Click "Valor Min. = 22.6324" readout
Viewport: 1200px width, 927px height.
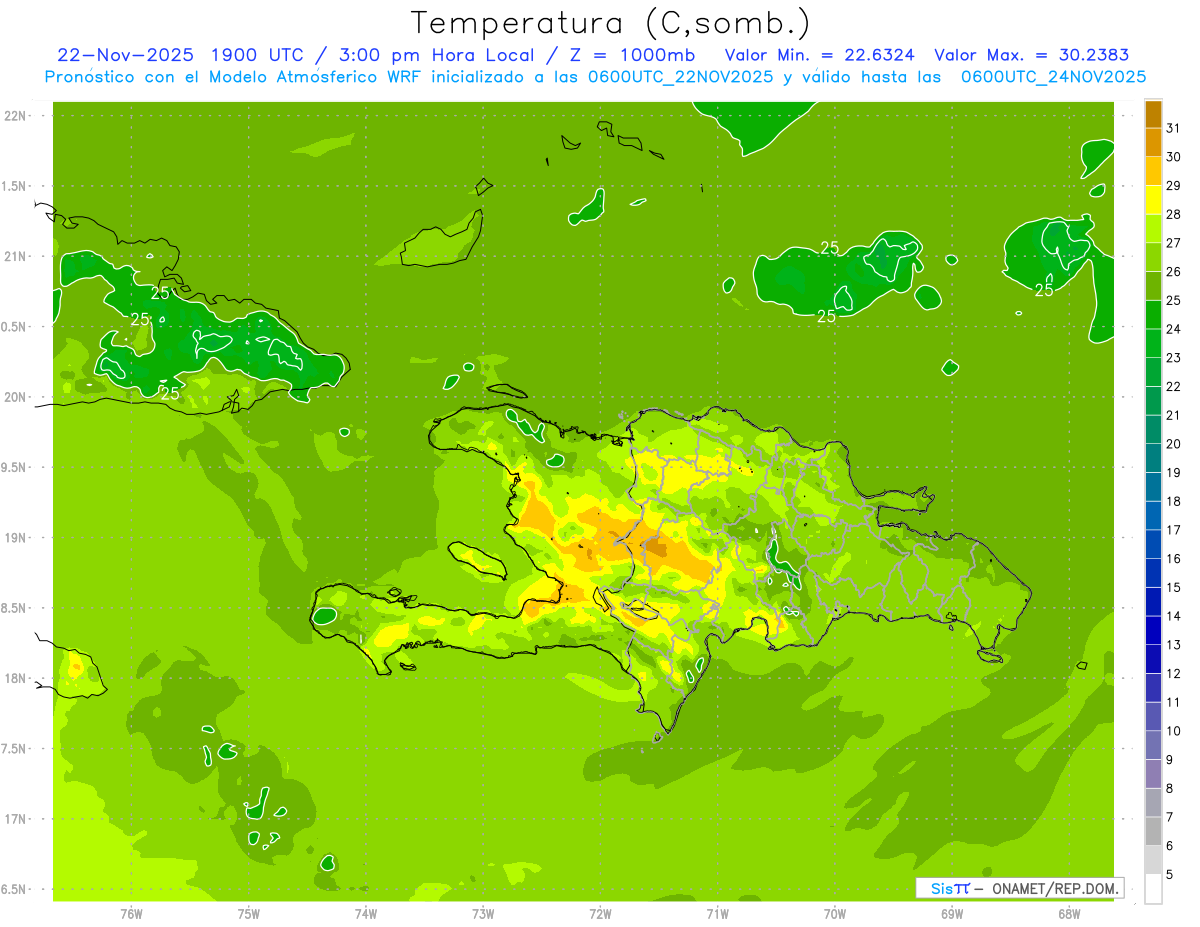tap(820, 55)
